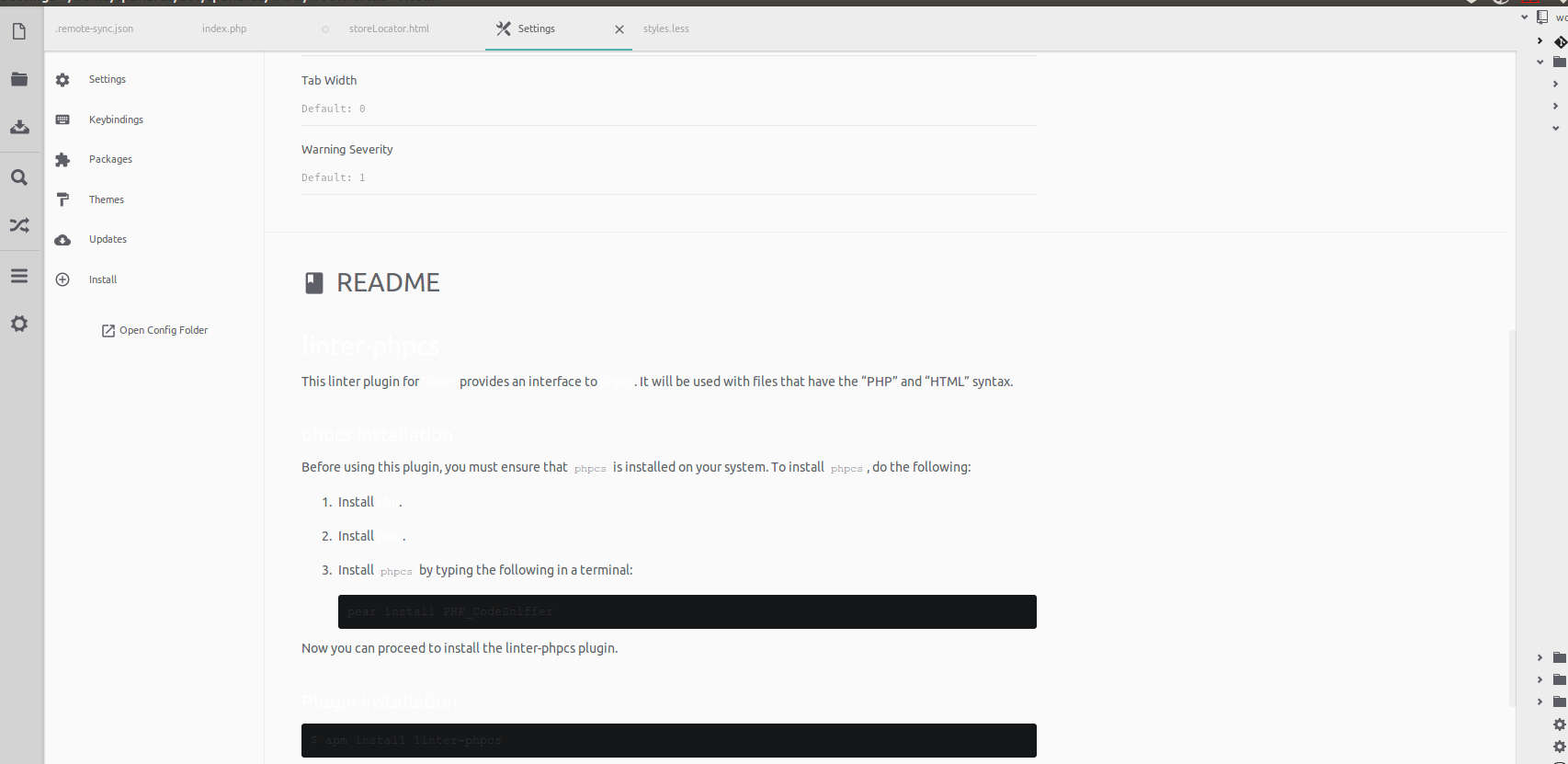The image size is (1568, 764).
Task: Click the puzzle piece icon beside Packages
Action: [62, 160]
